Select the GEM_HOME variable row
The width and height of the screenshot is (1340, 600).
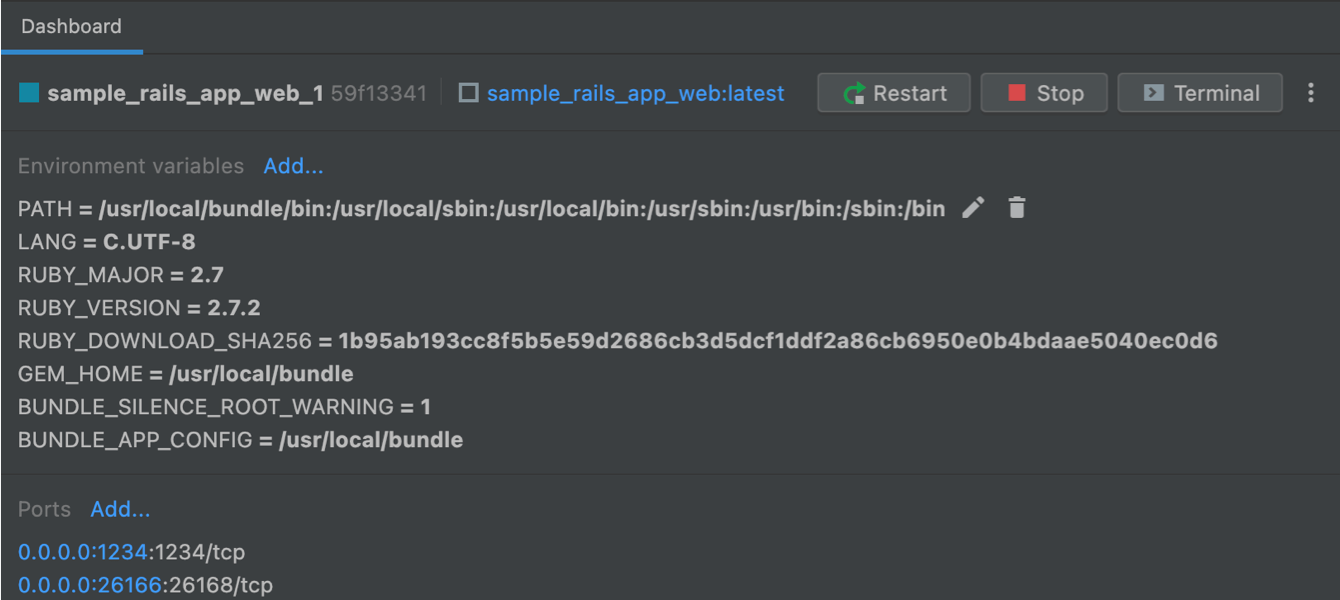click(x=185, y=374)
